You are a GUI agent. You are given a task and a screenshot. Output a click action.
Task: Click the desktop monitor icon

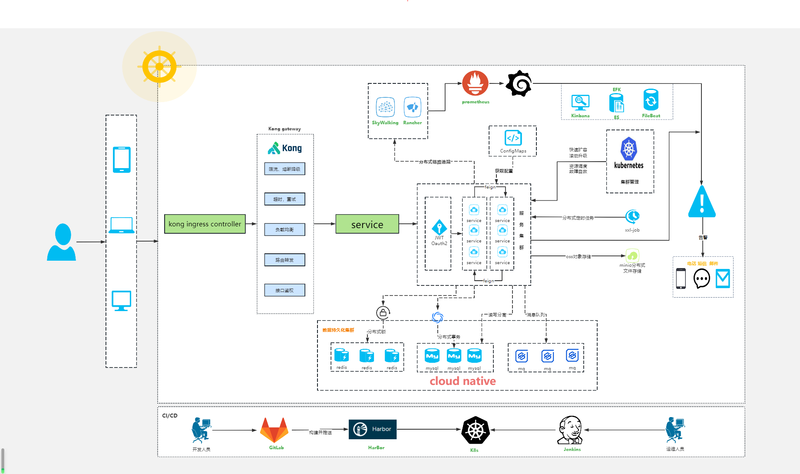[121, 301]
